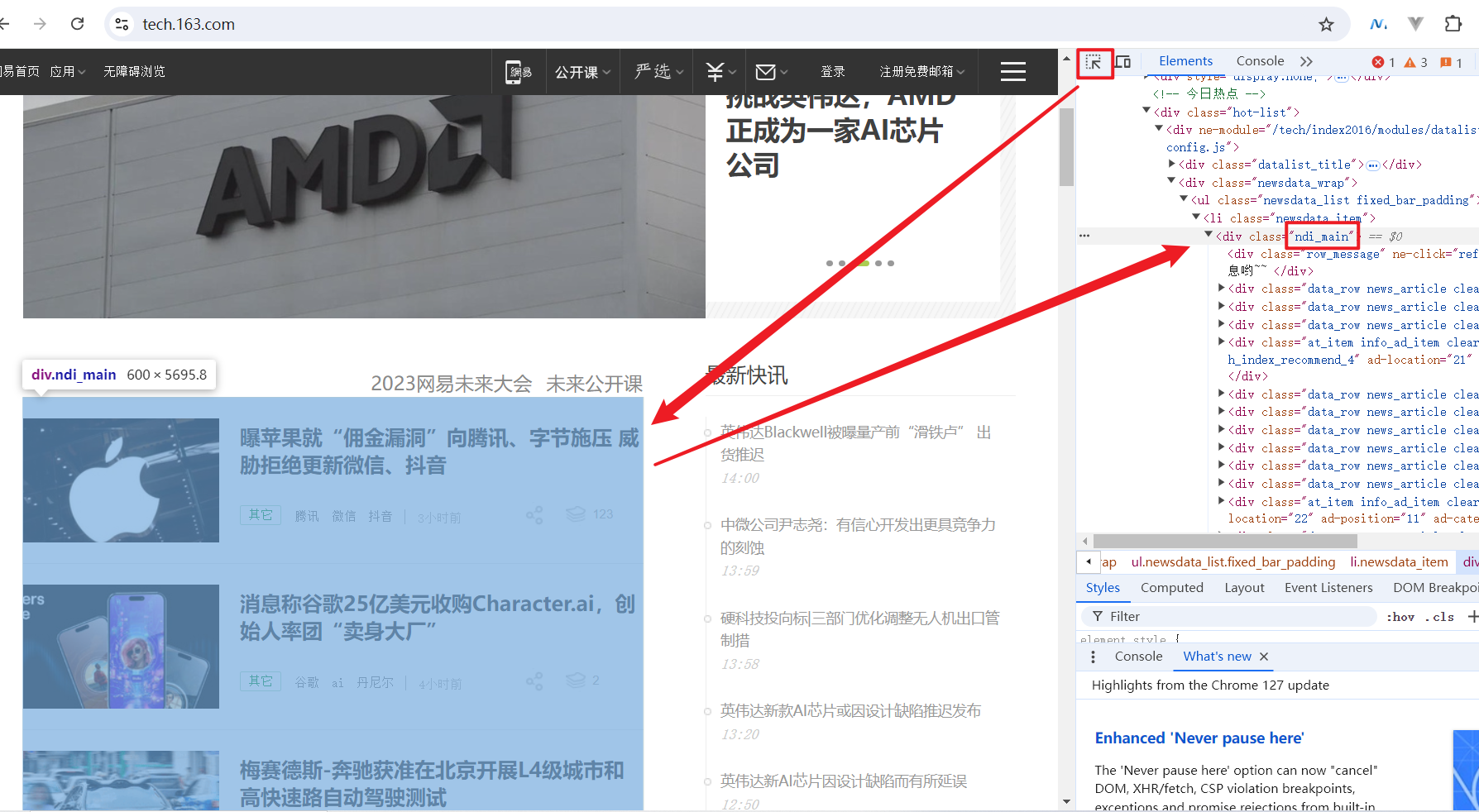Toggle the .cls class editor
The height and width of the screenshot is (812, 1479).
(x=1440, y=617)
